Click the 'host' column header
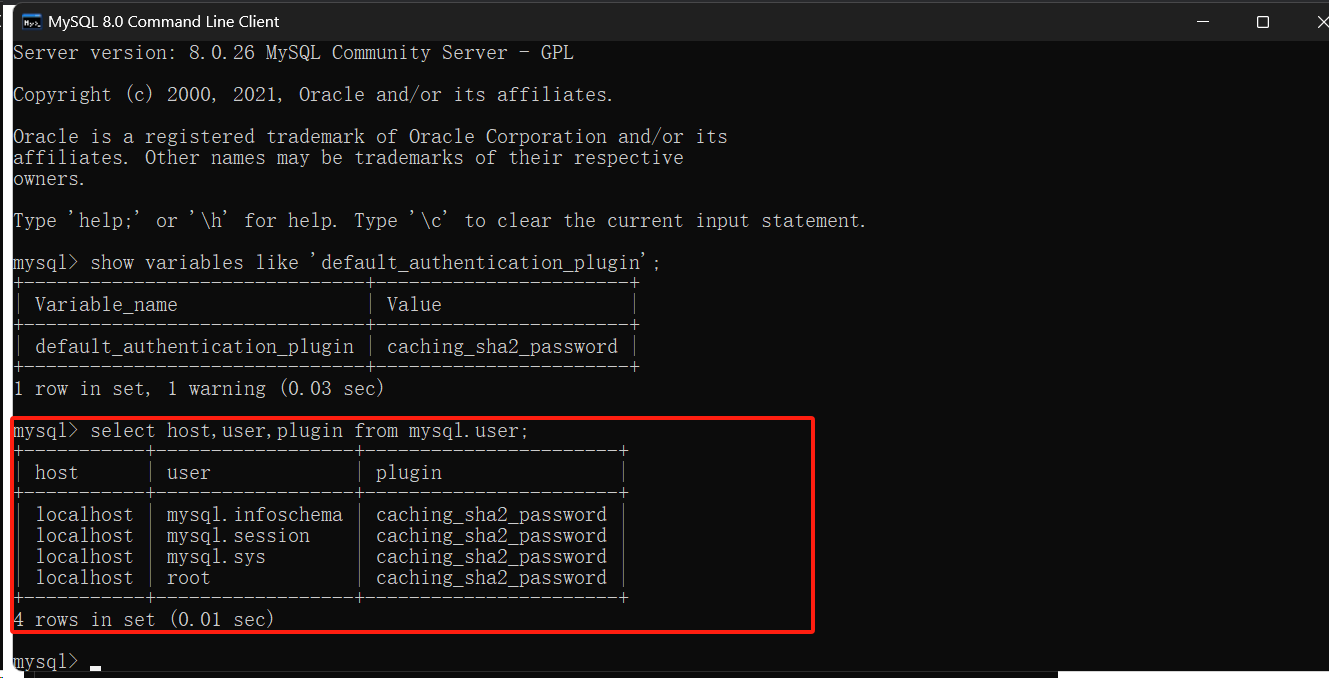 click(x=56, y=473)
